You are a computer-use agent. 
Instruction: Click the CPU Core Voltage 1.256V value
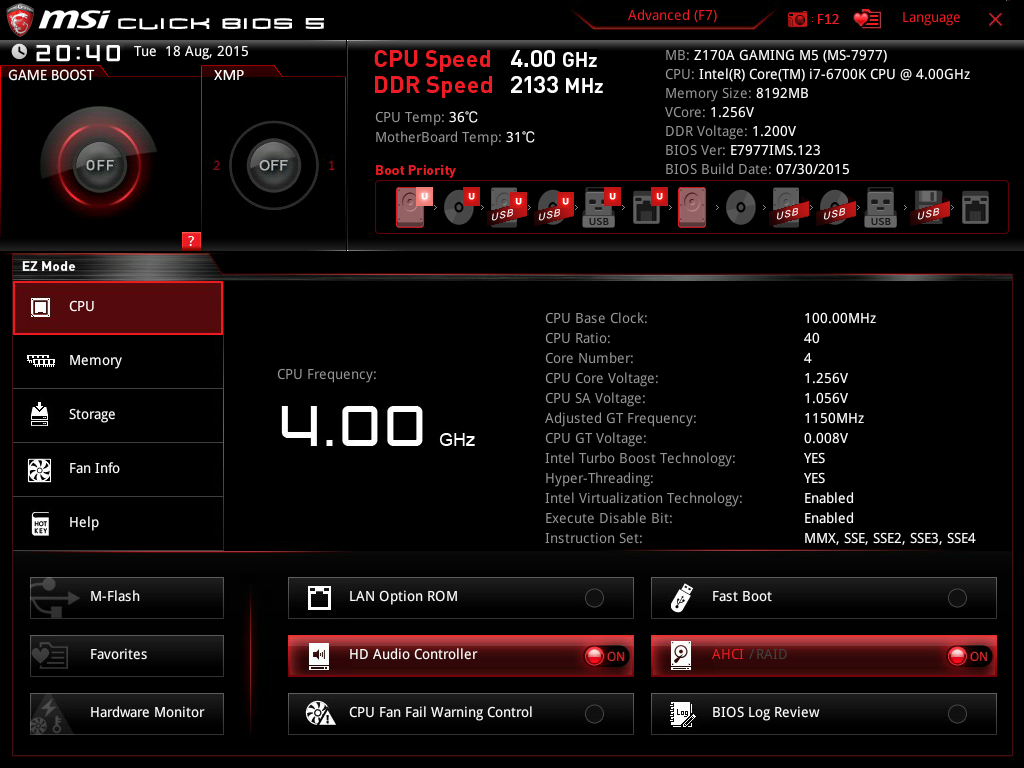click(x=826, y=378)
